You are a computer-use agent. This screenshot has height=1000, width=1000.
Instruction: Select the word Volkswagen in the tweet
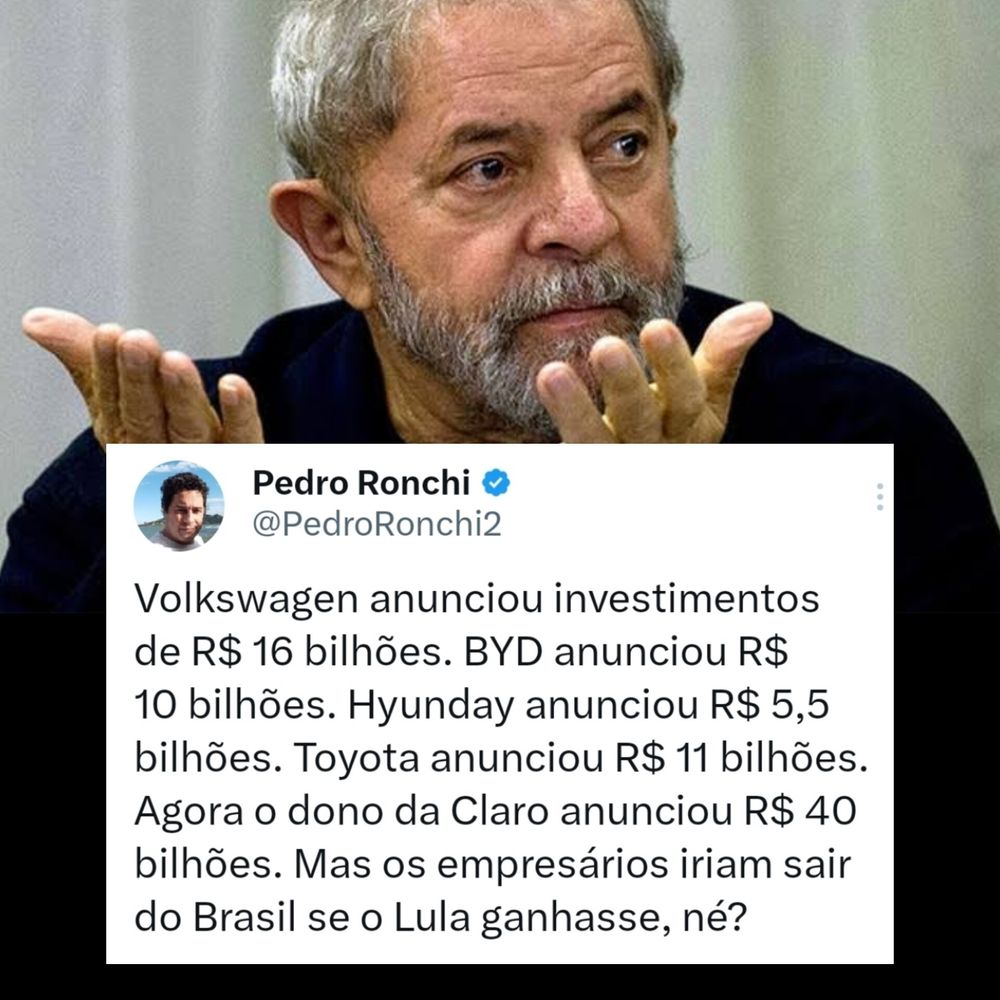click(246, 600)
